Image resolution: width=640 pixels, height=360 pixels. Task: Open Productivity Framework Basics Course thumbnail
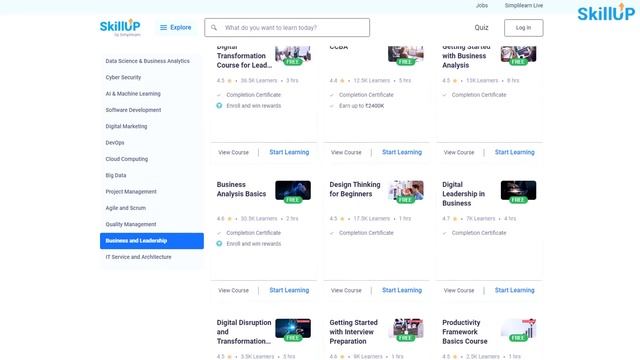pyautogui.click(x=518, y=329)
